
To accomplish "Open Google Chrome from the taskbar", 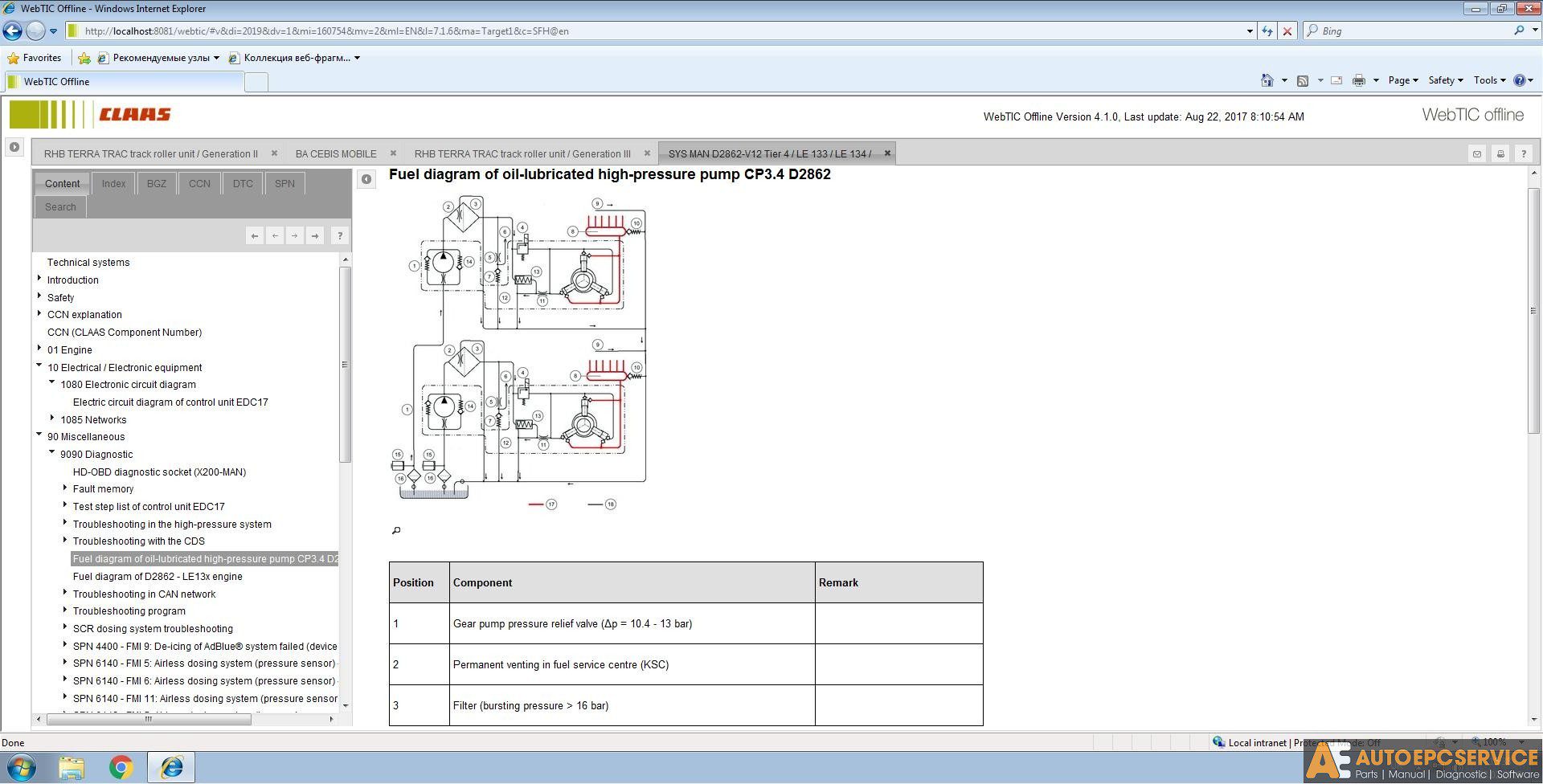I will tap(121, 767).
